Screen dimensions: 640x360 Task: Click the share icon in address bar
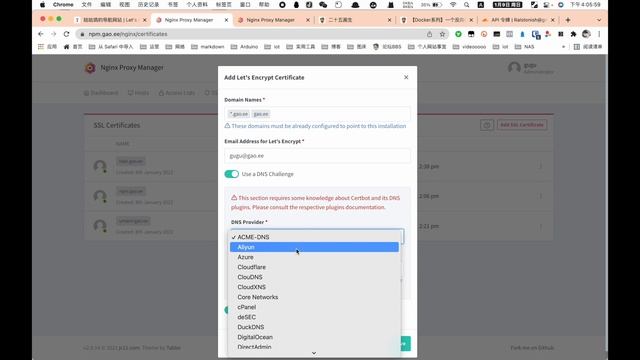click(429, 34)
